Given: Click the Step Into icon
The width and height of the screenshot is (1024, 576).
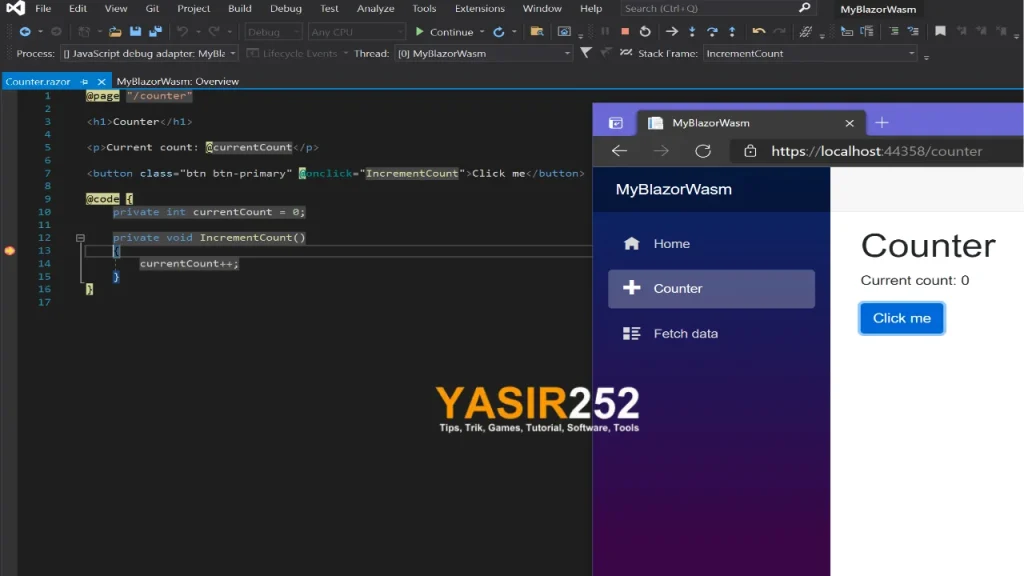Looking at the screenshot, I should (692, 31).
